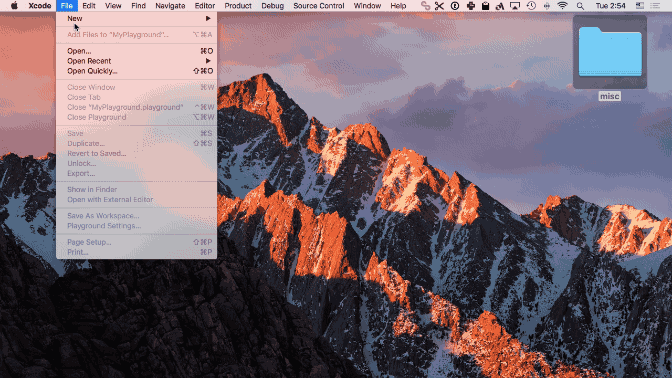The height and width of the screenshot is (378, 672).
Task: Click the Close Playground menu item
Action: [x=136, y=117]
